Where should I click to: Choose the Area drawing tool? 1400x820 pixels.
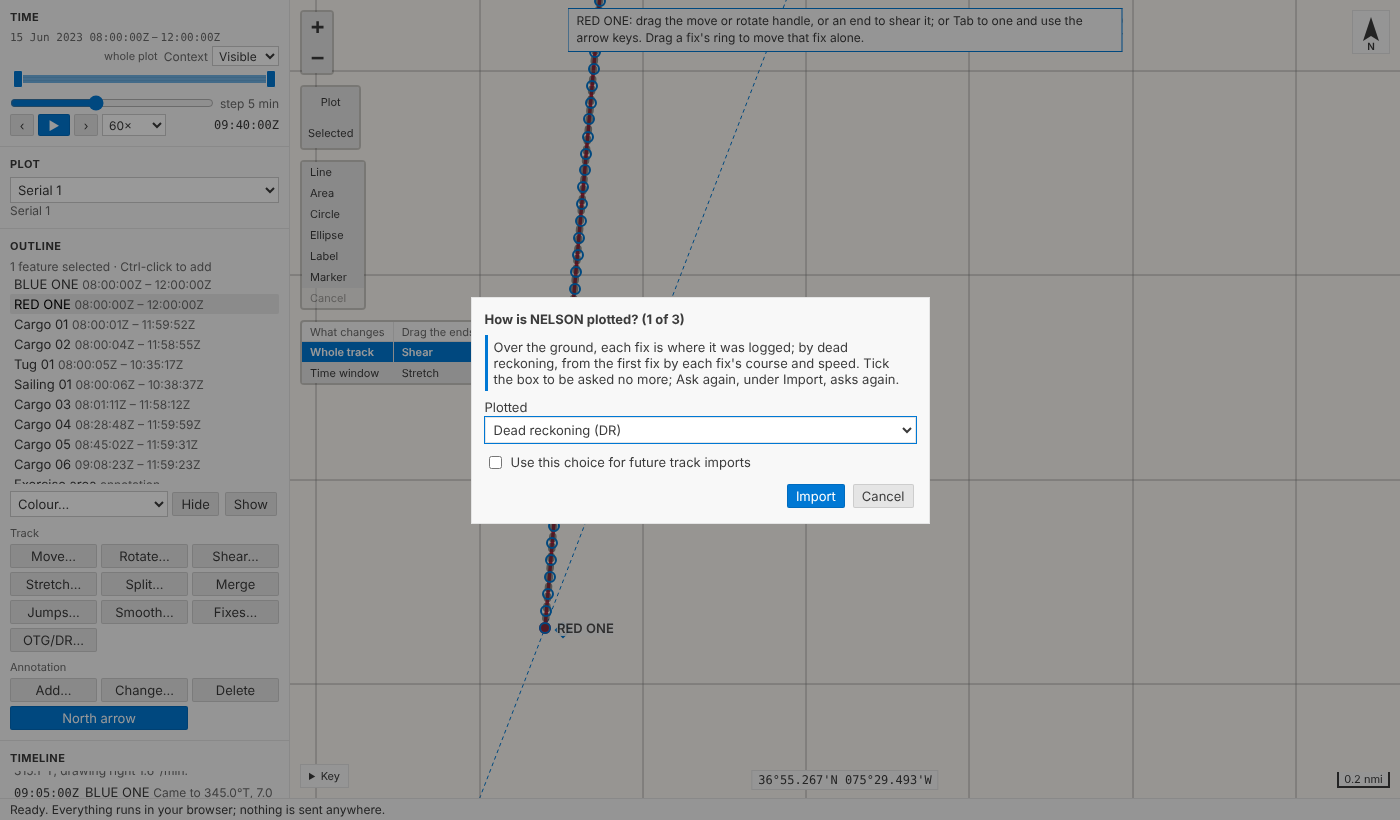click(333, 193)
